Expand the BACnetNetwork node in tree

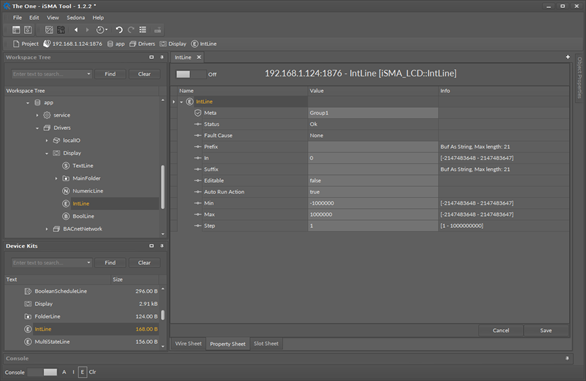pyautogui.click(x=47, y=229)
